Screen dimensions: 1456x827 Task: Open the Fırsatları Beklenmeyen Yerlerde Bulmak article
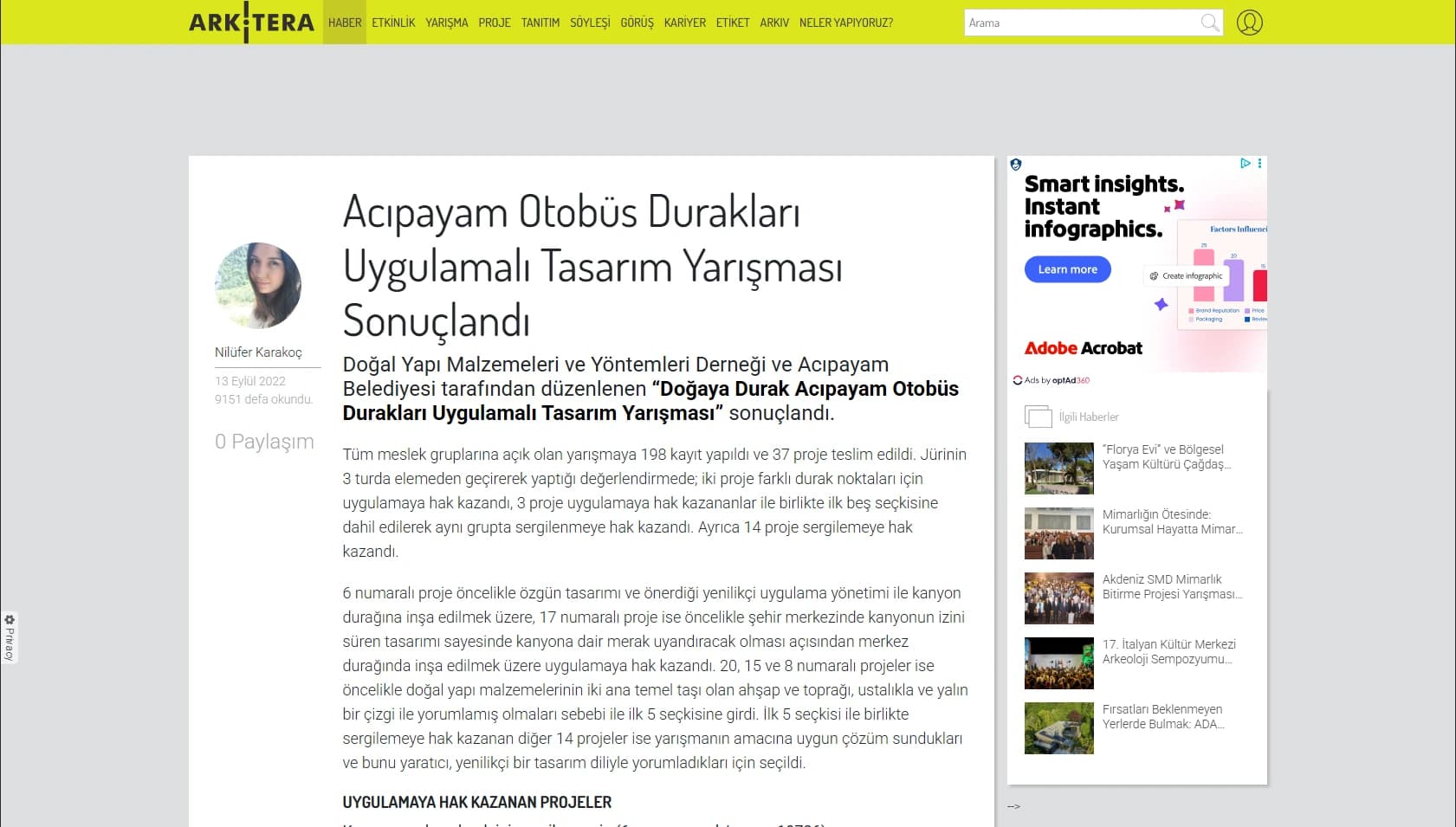click(x=1163, y=717)
